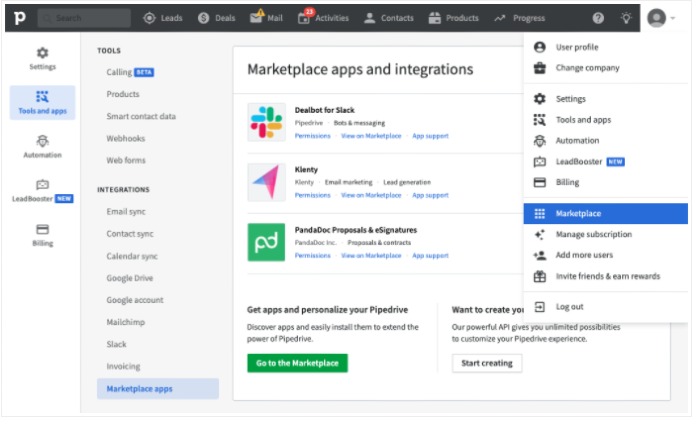Open Mailchimp integration

click(125, 322)
